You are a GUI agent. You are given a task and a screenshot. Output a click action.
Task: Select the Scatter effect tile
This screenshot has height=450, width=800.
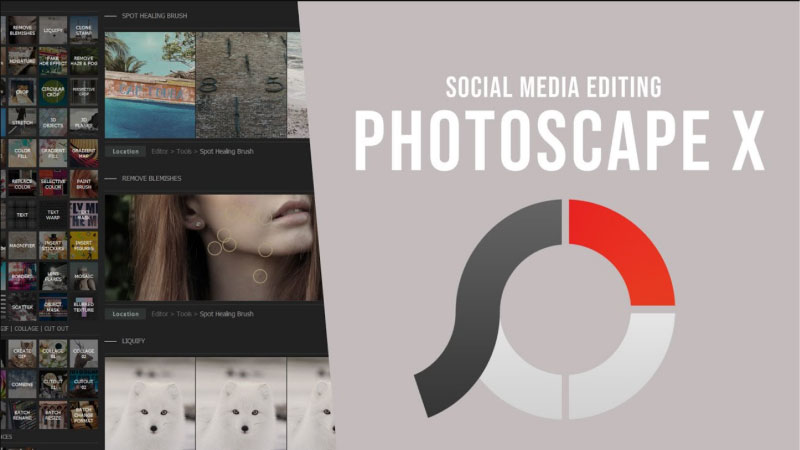[x=22, y=307]
